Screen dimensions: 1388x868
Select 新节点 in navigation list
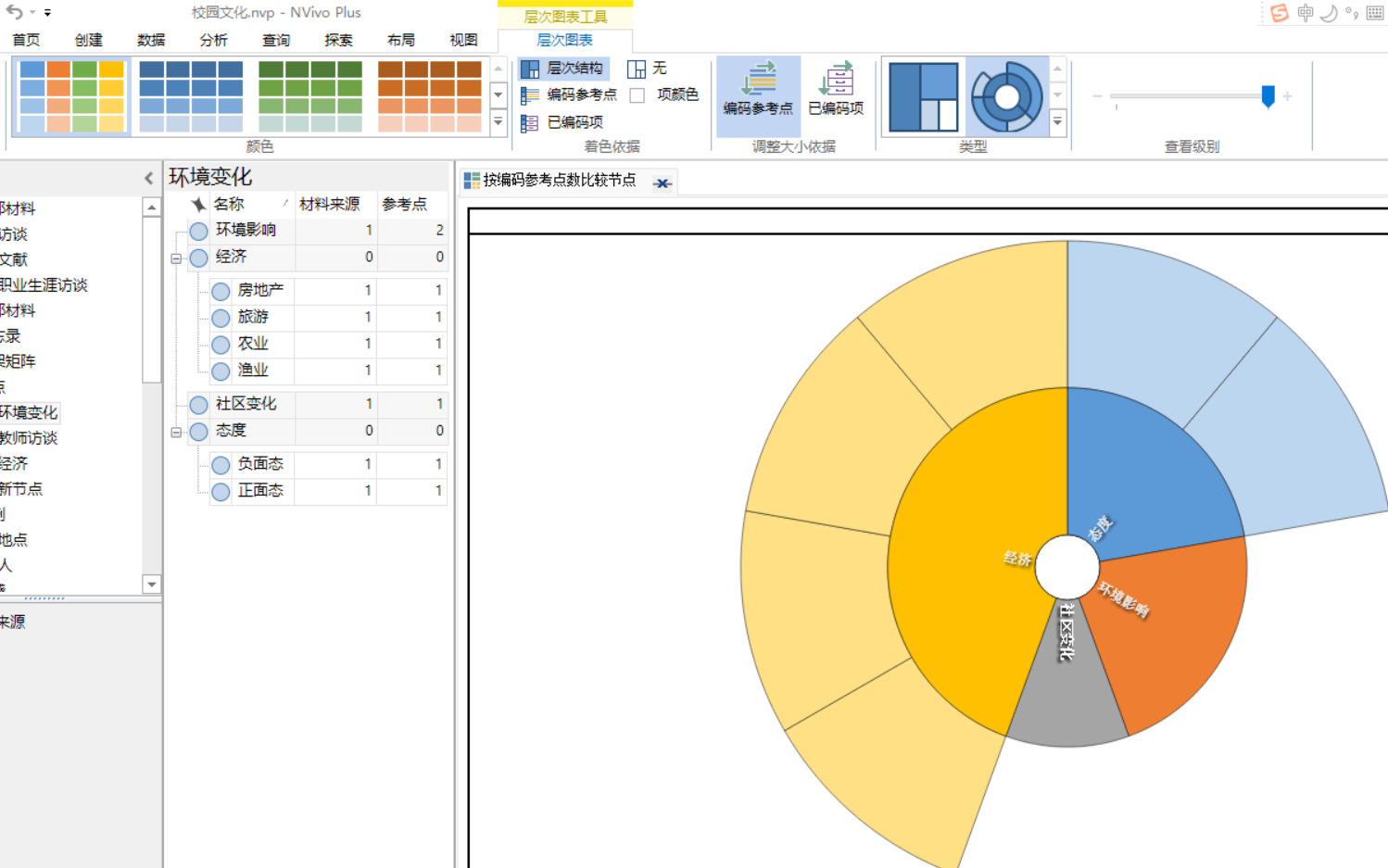tap(21, 489)
